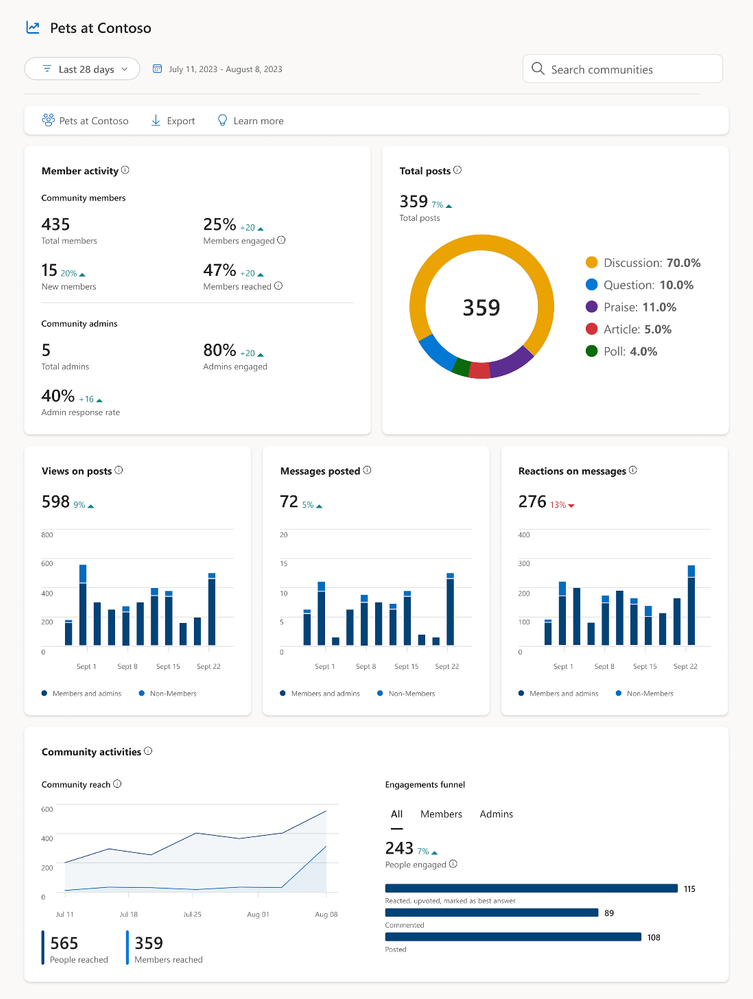Select the Members tab in Engagements funnel
The image size is (753, 999).
click(x=441, y=814)
